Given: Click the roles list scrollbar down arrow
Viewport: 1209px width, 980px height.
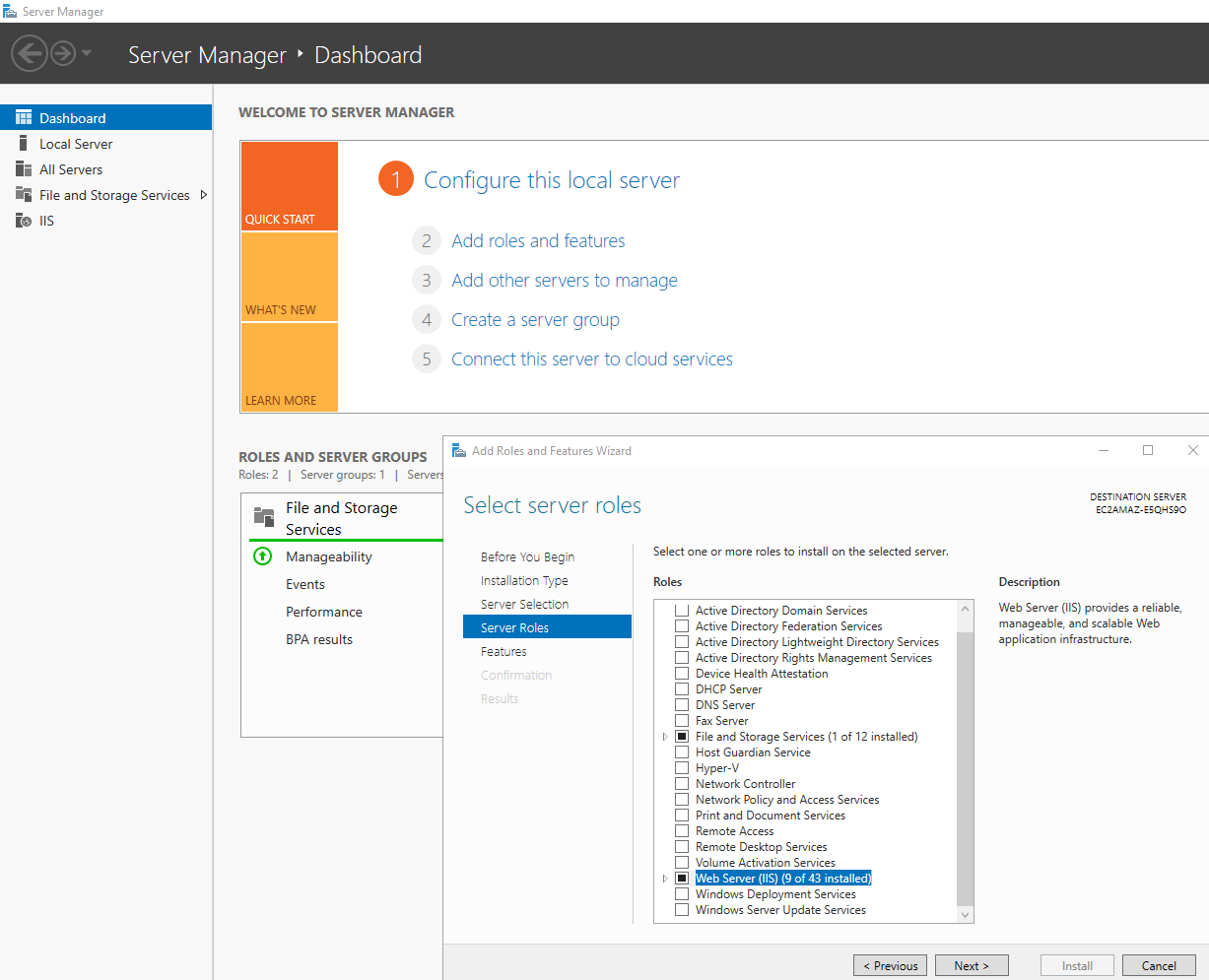Looking at the screenshot, I should pyautogui.click(x=965, y=915).
